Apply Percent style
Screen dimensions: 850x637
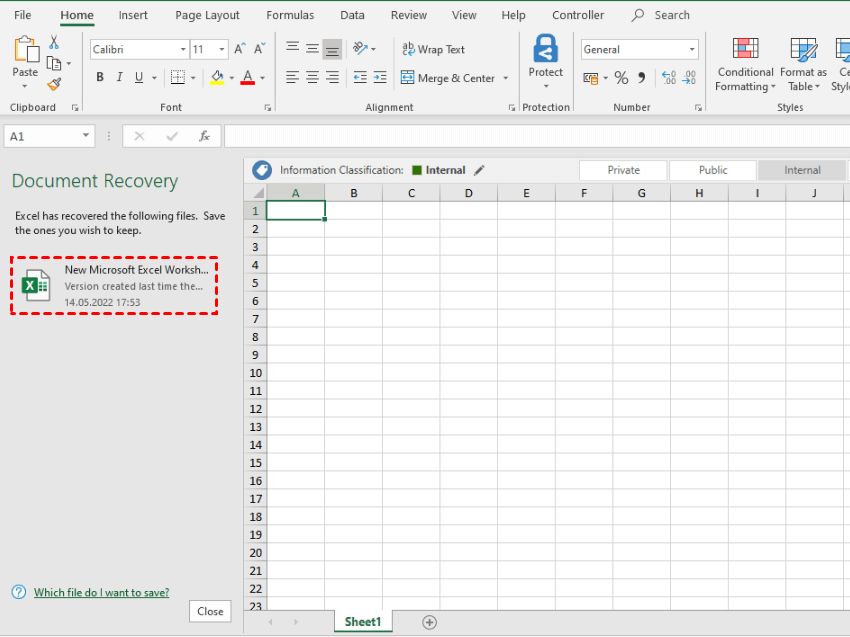[621, 78]
